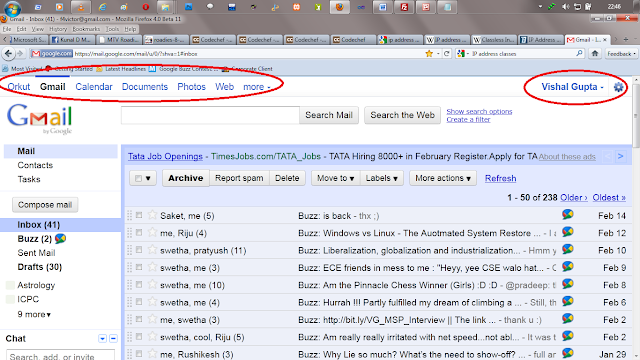Click the Compose mail button
This screenshot has height=360, width=640.
(x=45, y=205)
